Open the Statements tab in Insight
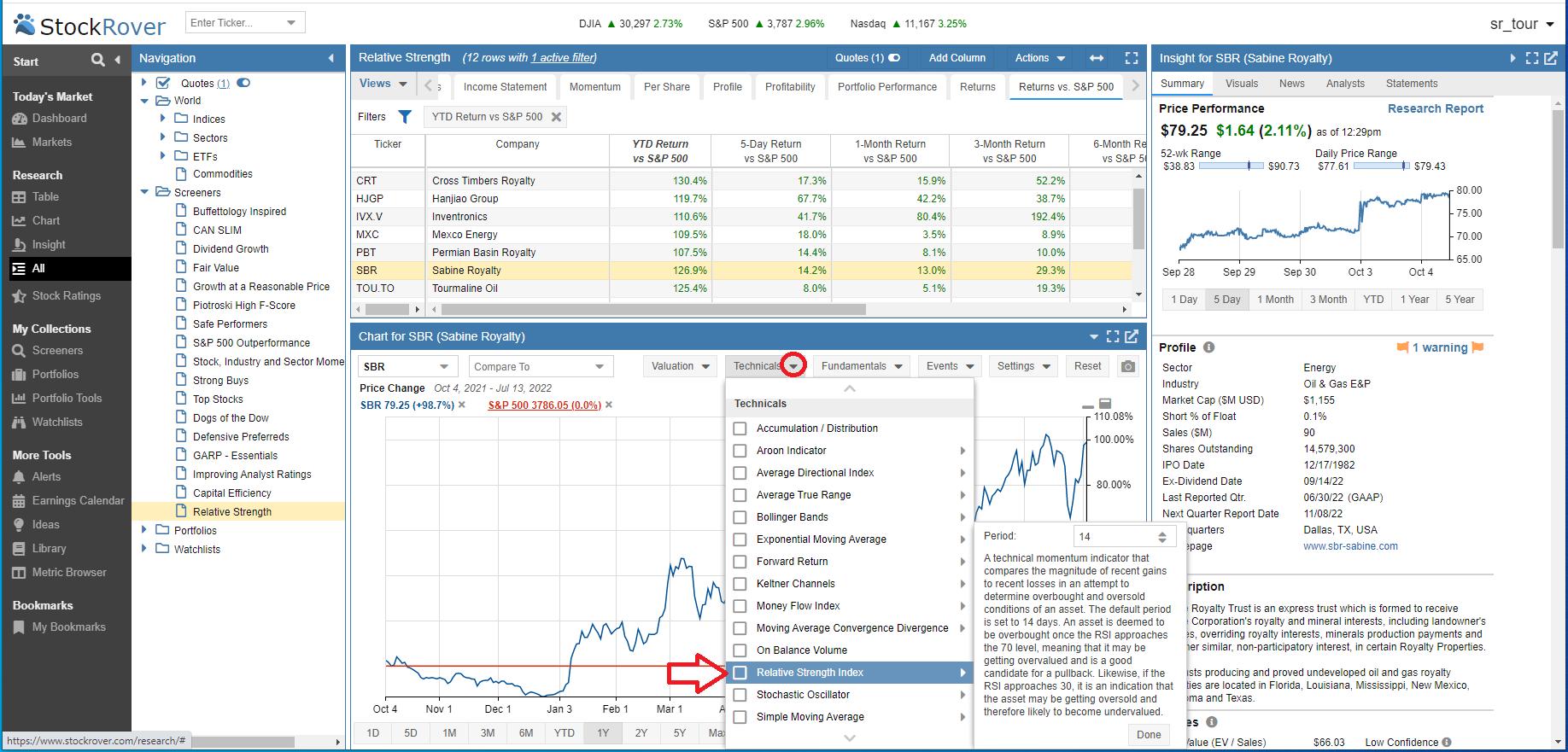 [x=1412, y=84]
